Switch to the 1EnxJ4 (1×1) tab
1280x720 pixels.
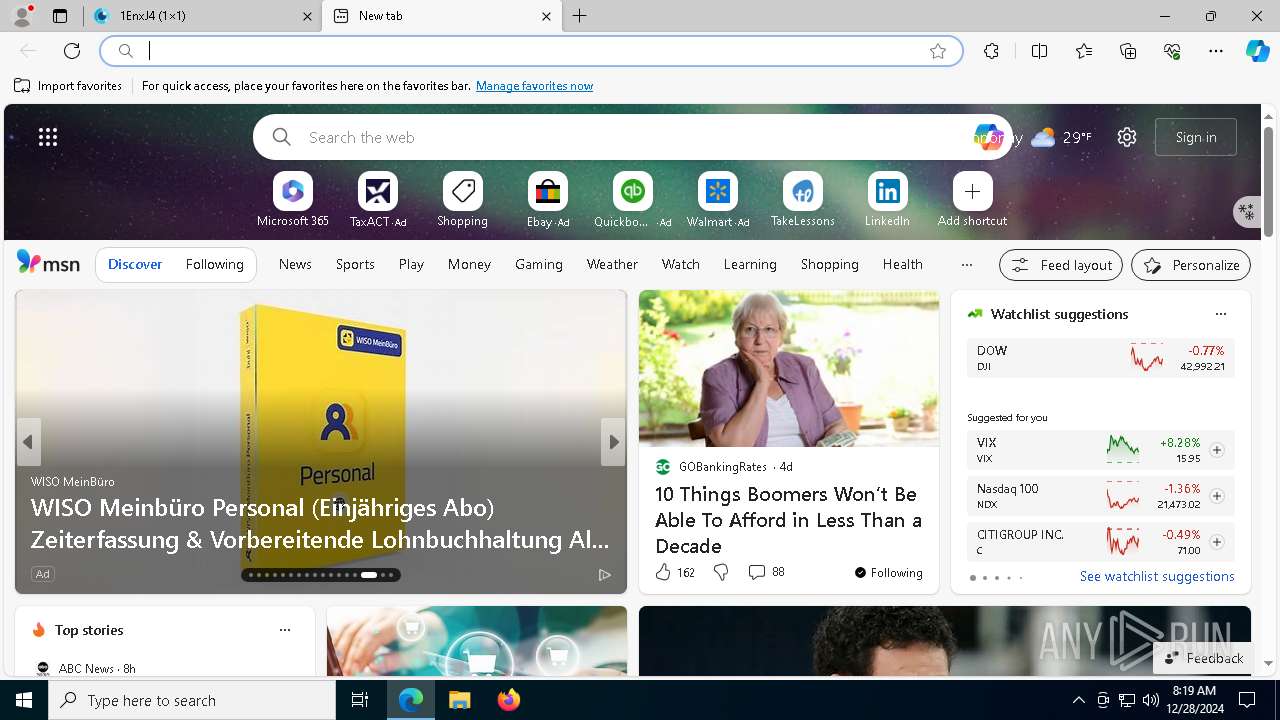click(x=201, y=16)
